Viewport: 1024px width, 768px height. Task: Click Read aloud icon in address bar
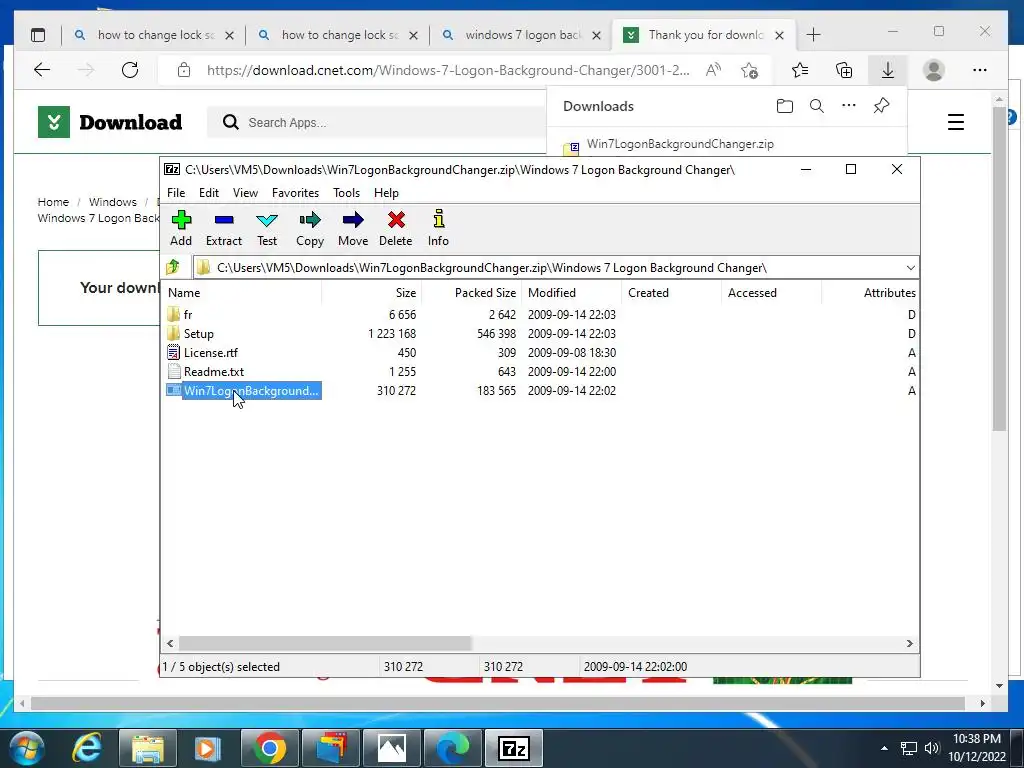714,70
